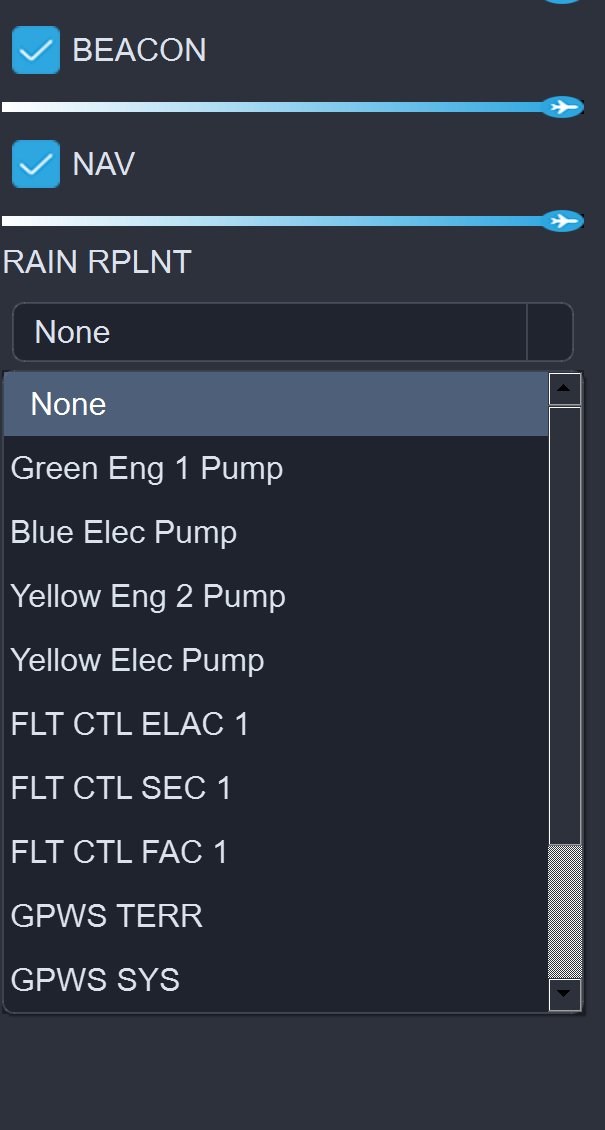
Task: Choose FLT CTL ELAC 1 option
Action: (130, 724)
